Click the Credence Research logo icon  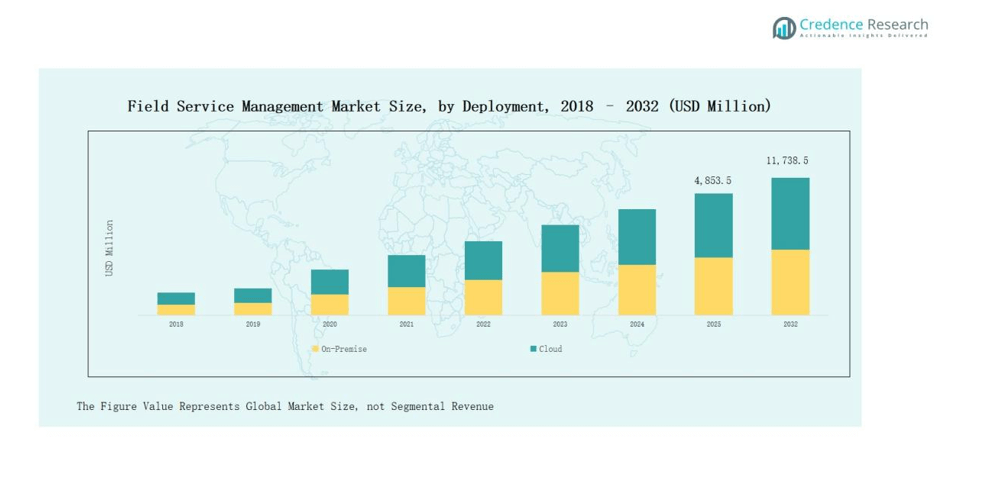click(784, 28)
